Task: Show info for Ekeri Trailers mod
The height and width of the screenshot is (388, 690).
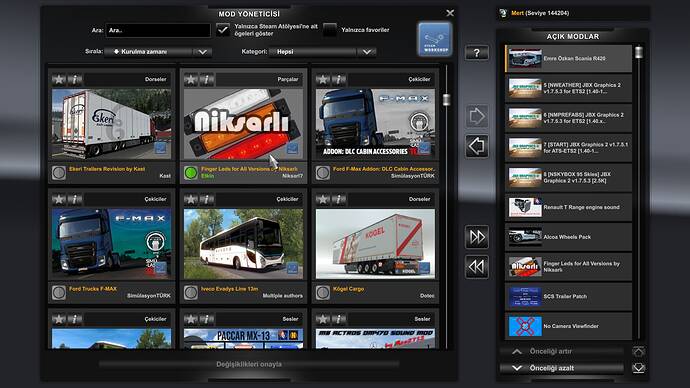Action: (74, 79)
